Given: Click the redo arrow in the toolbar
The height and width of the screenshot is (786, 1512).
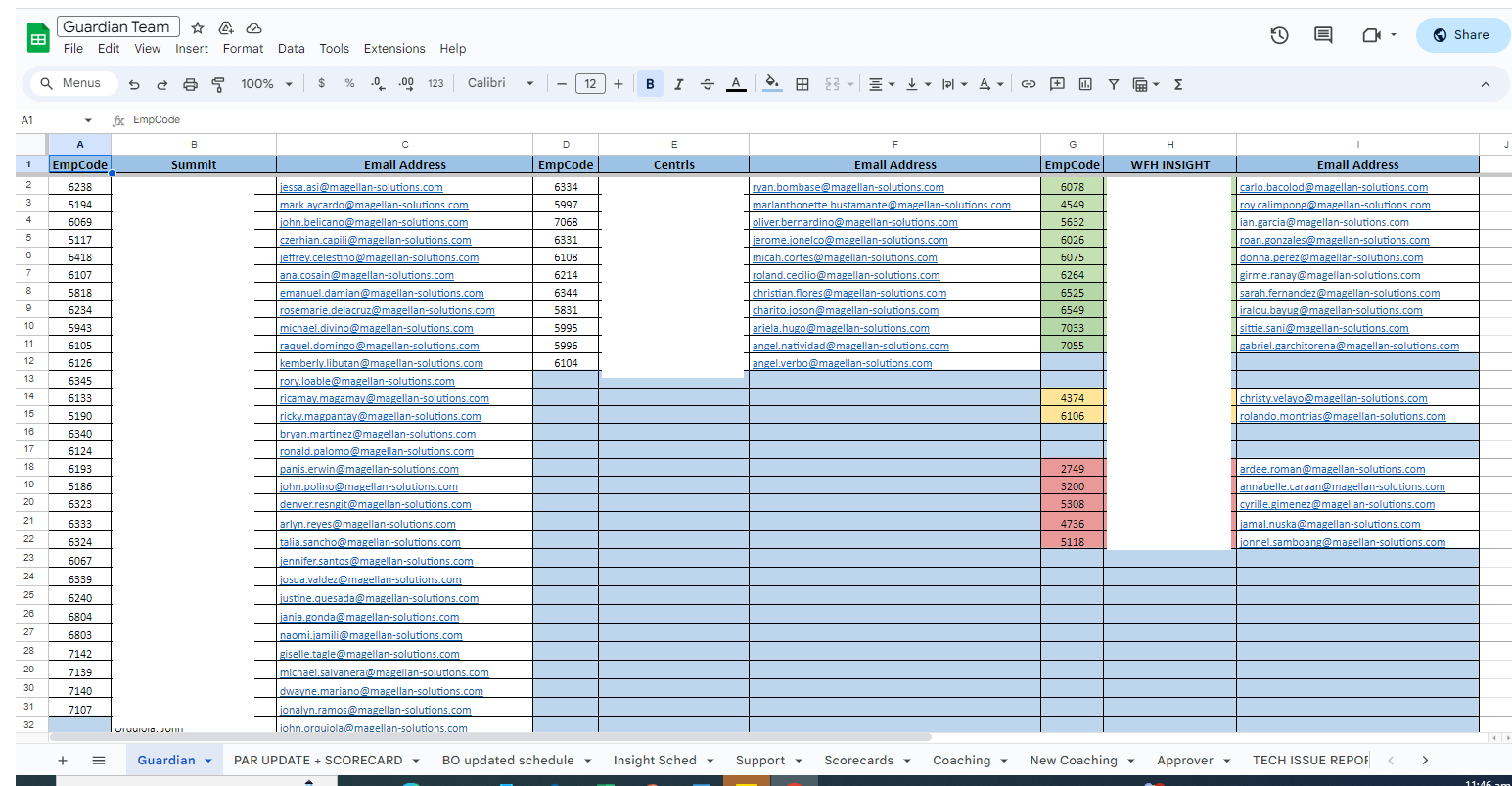Looking at the screenshot, I should pyautogui.click(x=162, y=84).
